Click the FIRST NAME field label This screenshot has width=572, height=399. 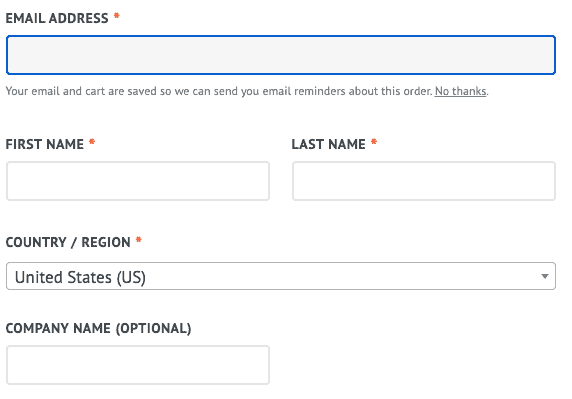(x=45, y=144)
